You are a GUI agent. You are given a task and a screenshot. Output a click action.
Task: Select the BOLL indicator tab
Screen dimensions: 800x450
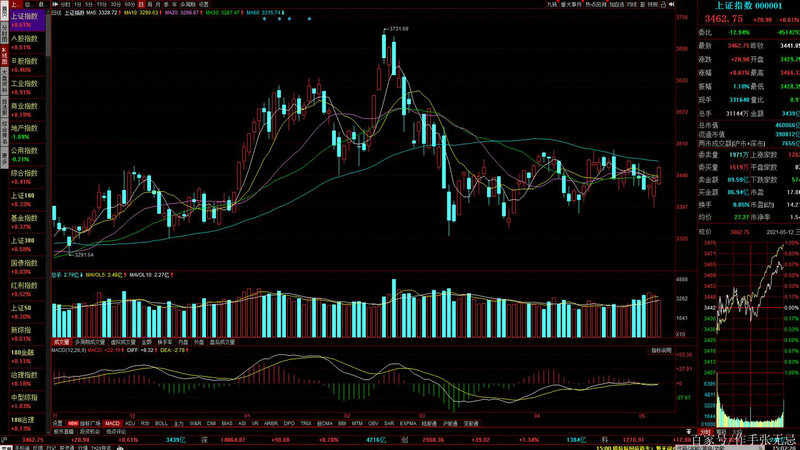(x=161, y=423)
